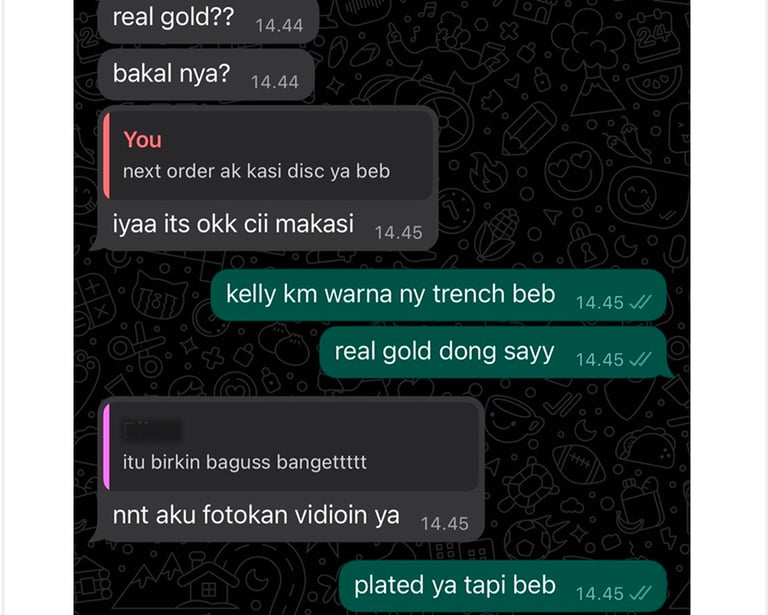Open quoted 'itu birkin baguss bangetttttt' message

pos(291,447)
